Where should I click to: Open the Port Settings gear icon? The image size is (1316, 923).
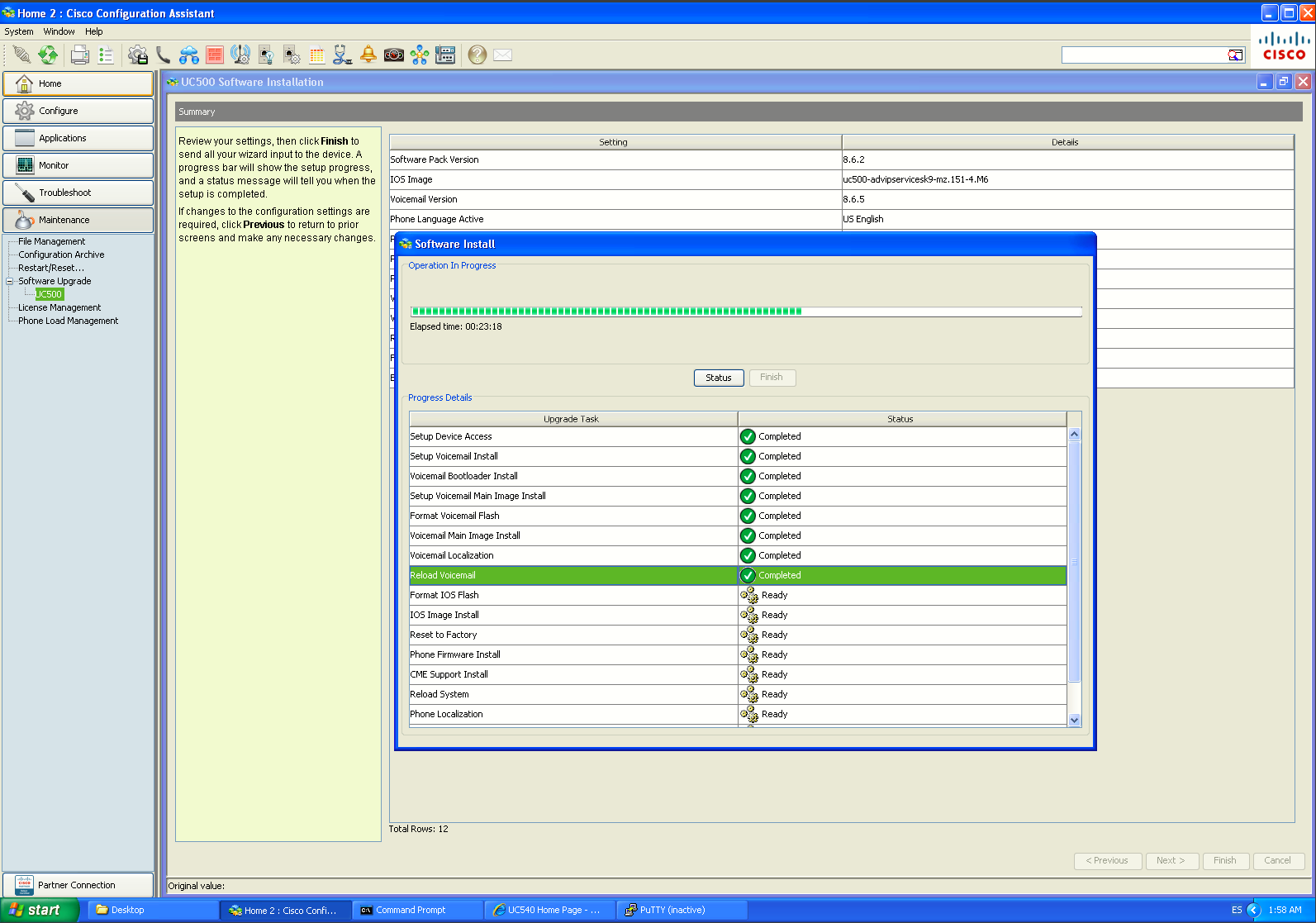click(x=292, y=55)
